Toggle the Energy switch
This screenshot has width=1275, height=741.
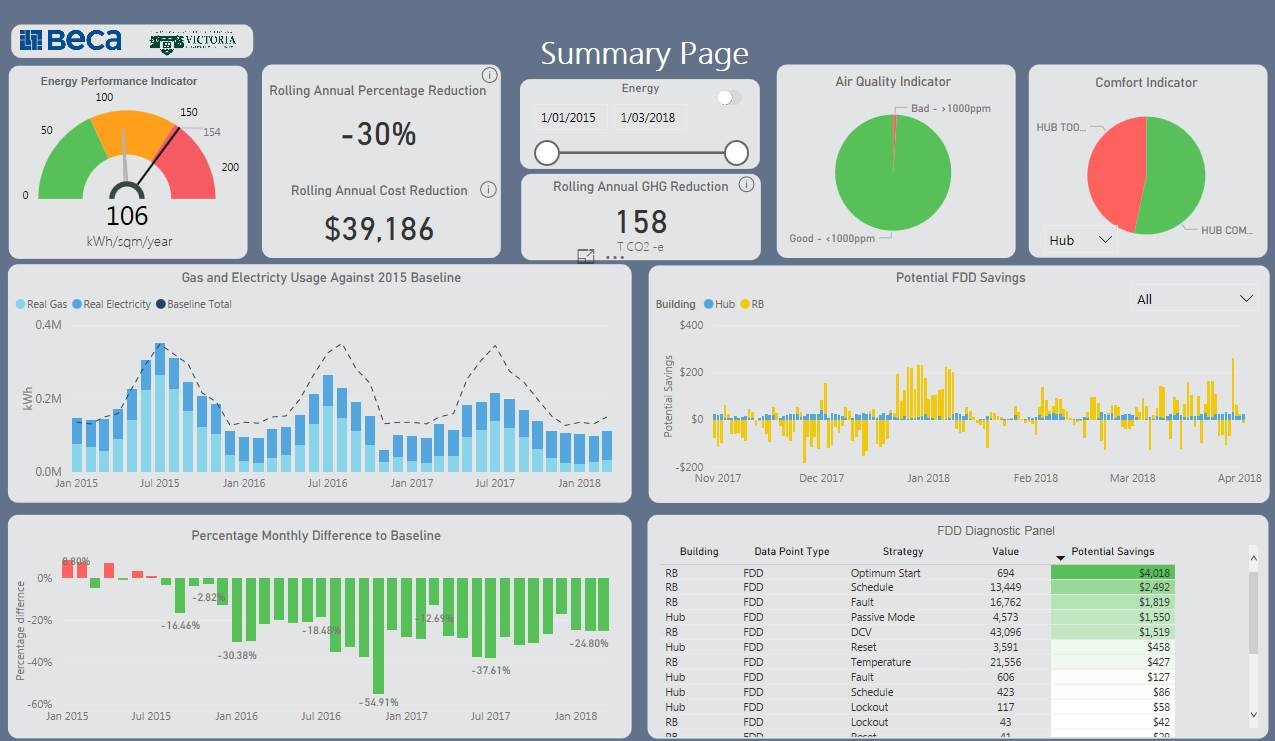(729, 97)
